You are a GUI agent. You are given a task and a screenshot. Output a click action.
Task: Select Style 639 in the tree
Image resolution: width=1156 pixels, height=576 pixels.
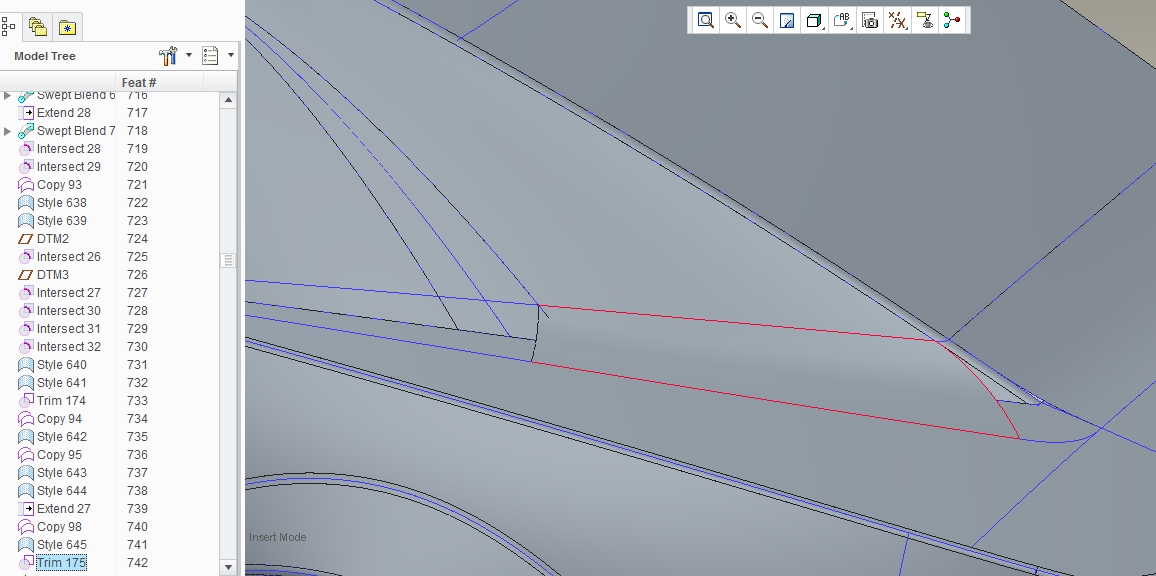pyautogui.click(x=61, y=221)
